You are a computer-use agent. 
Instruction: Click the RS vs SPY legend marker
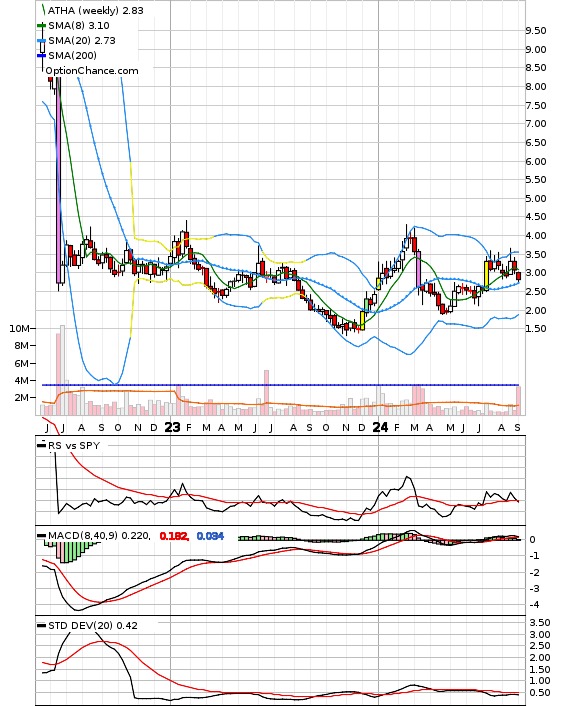pyautogui.click(x=41, y=445)
